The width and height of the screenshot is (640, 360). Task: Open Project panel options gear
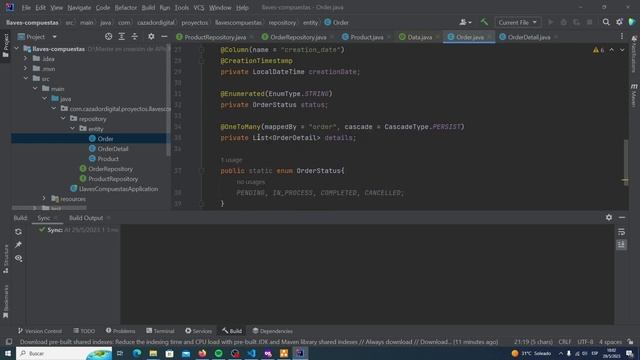pos(151,37)
